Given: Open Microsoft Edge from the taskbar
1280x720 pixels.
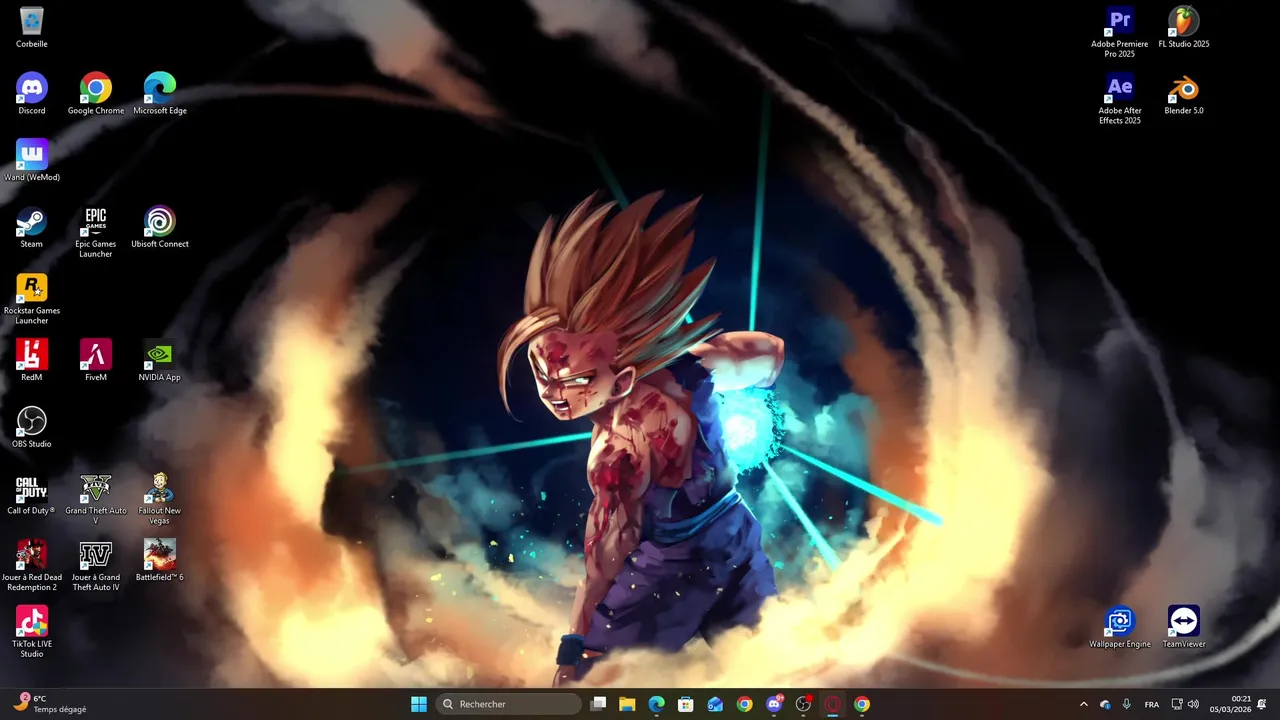Looking at the screenshot, I should click(656, 704).
